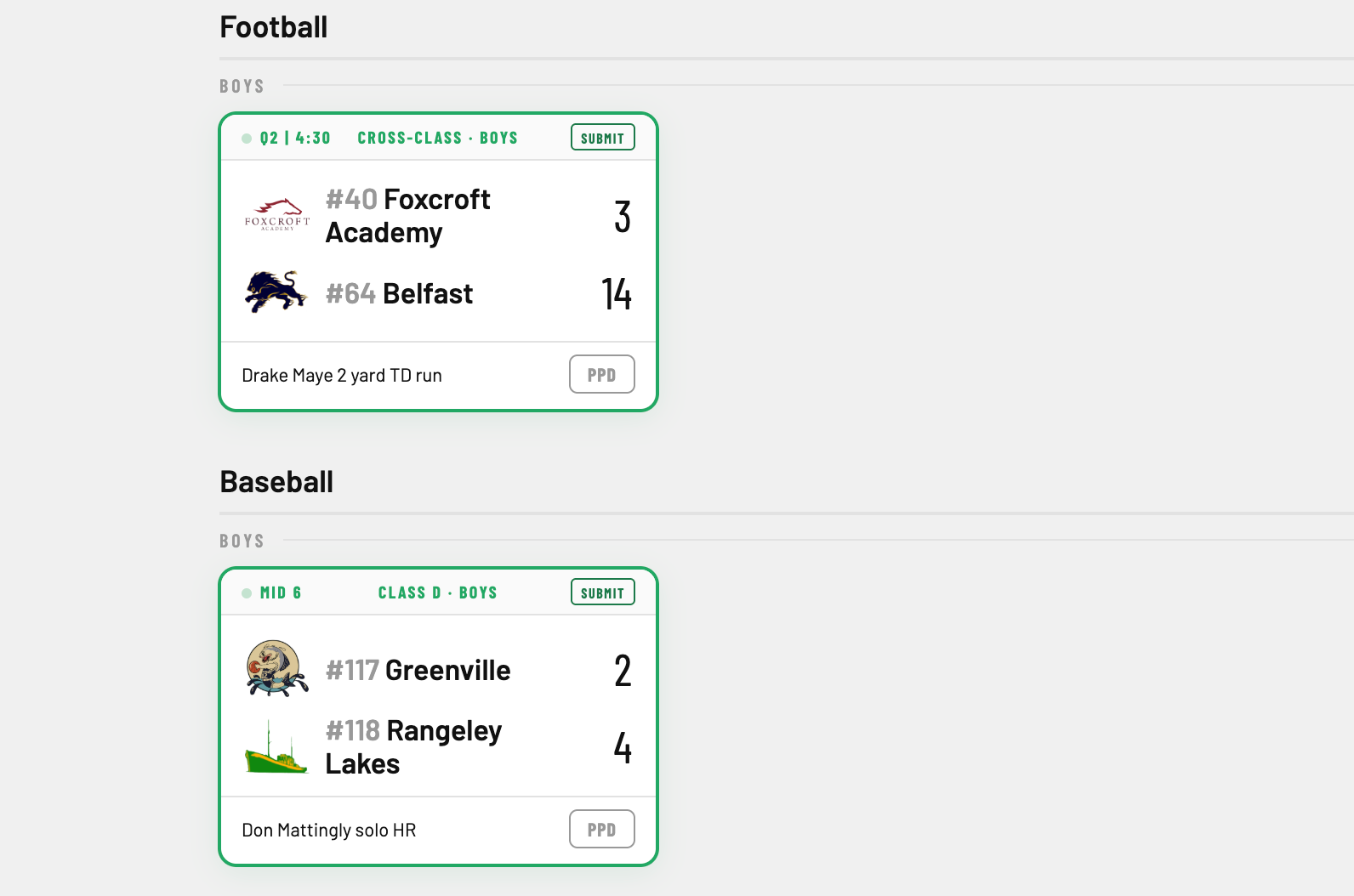The image size is (1354, 896).
Task: Submit score for the baseball game
Action: pyautogui.click(x=602, y=593)
